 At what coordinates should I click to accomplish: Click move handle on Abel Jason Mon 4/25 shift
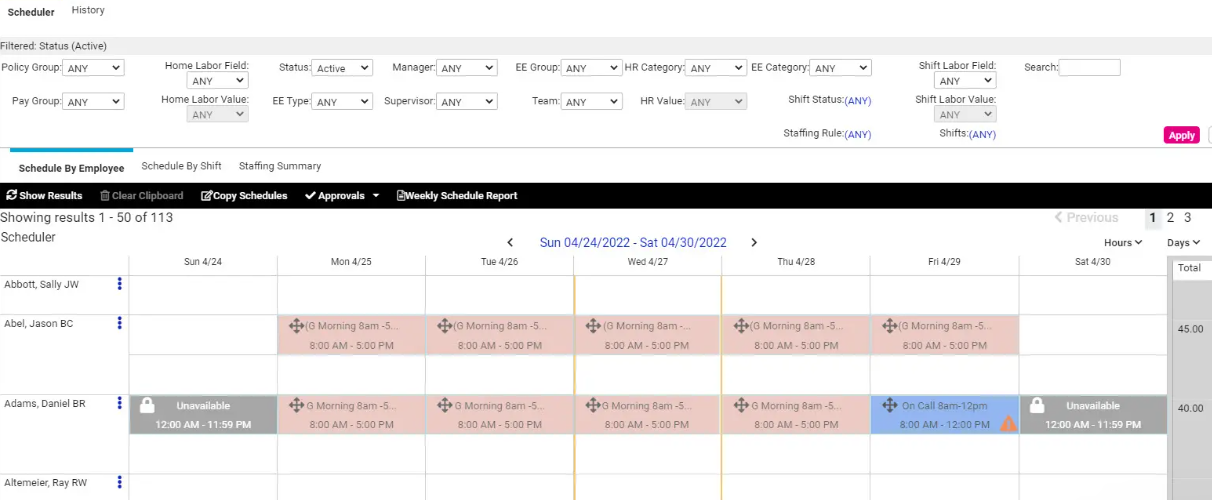[296, 326]
